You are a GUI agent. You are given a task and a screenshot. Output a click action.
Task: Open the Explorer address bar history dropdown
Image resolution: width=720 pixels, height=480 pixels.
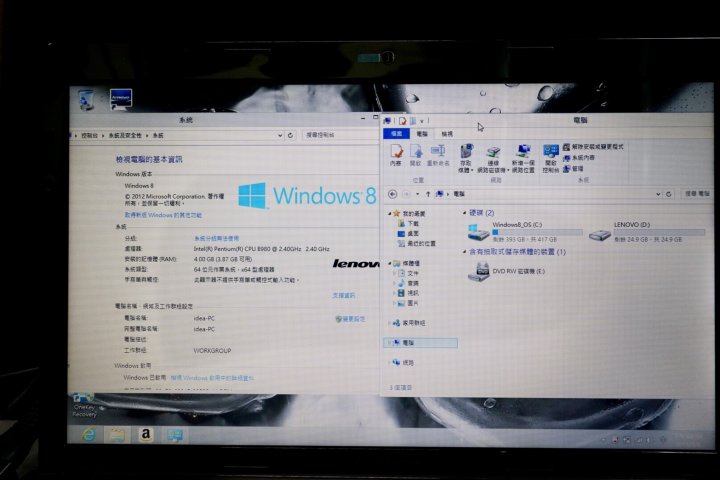click(x=658, y=194)
